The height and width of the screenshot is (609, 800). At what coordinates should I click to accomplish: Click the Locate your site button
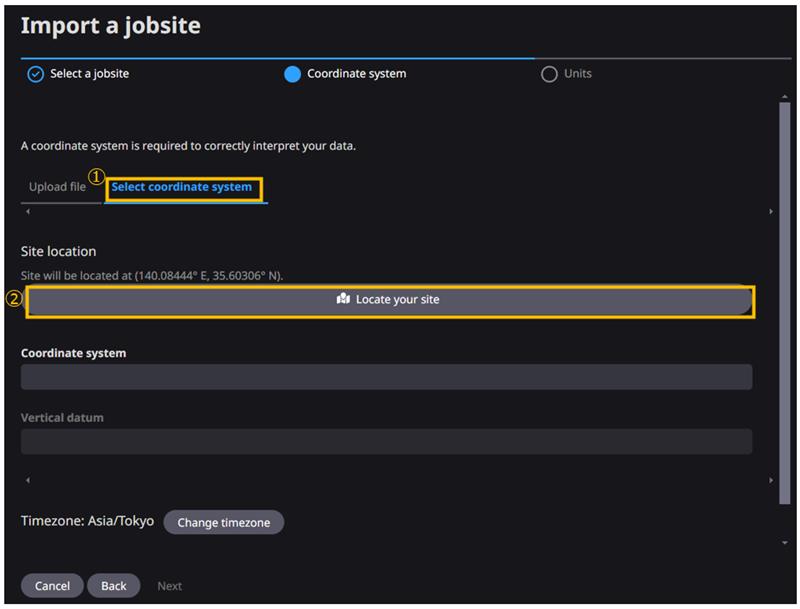pos(390,301)
